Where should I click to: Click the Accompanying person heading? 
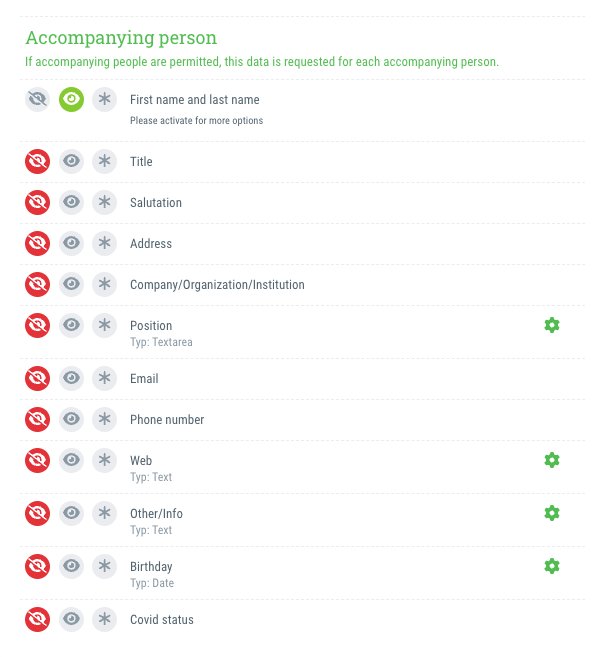[x=121, y=38]
